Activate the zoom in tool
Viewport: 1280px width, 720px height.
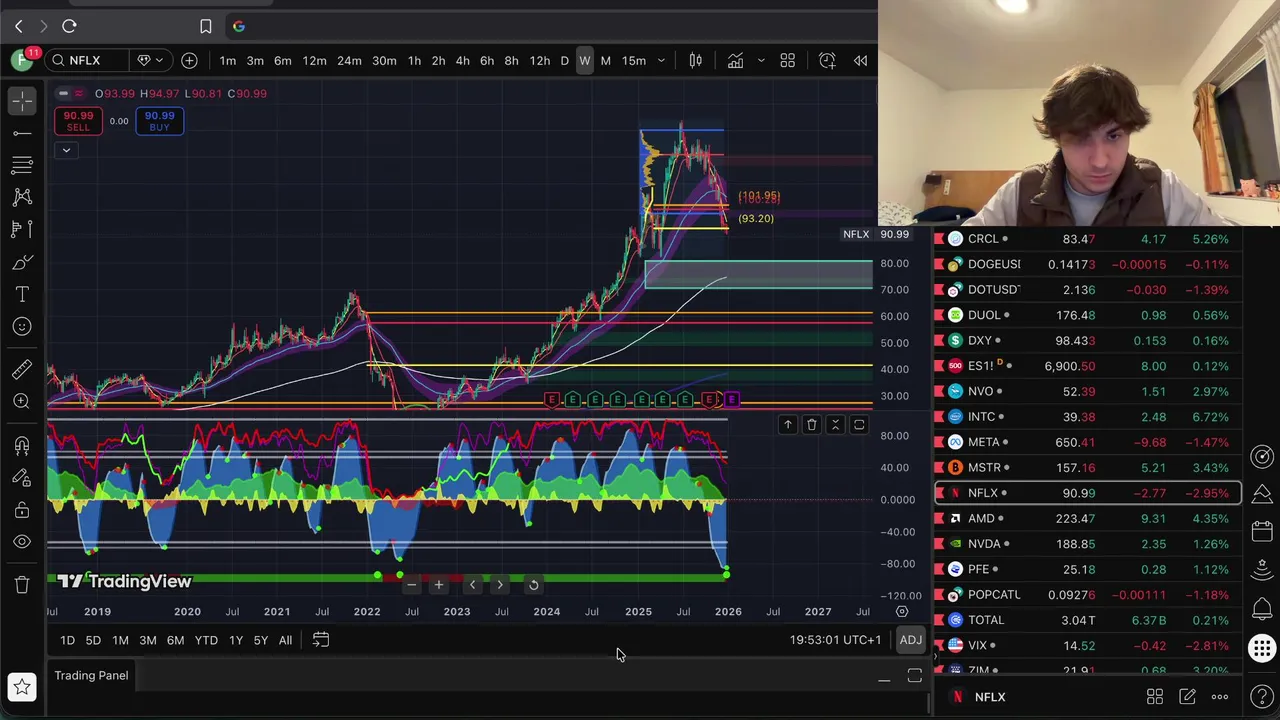(x=22, y=401)
